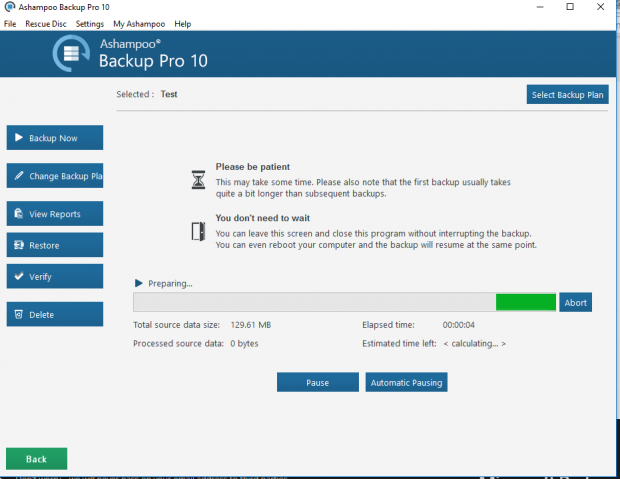
Task: Click the door icon beside You don't need to wait
Action: pos(197,232)
